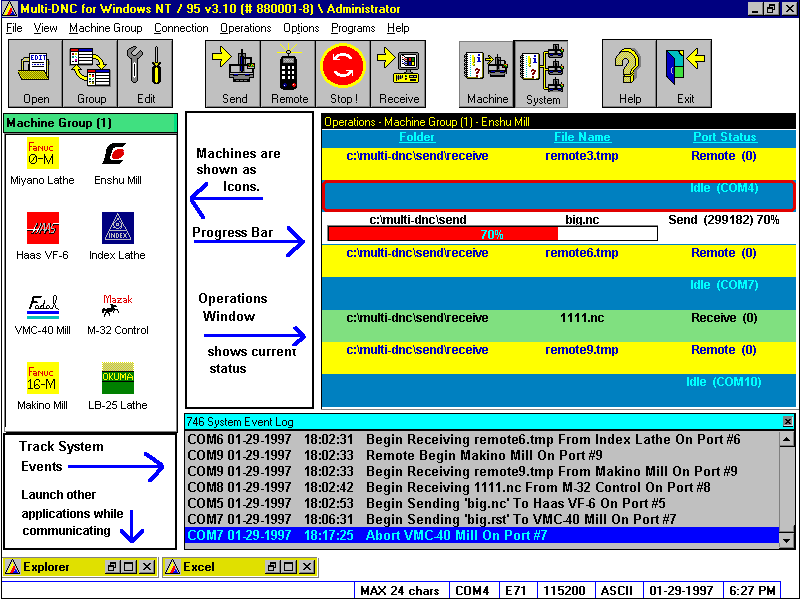800x600 pixels.
Task: Open the Programs menu
Action: coord(353,28)
